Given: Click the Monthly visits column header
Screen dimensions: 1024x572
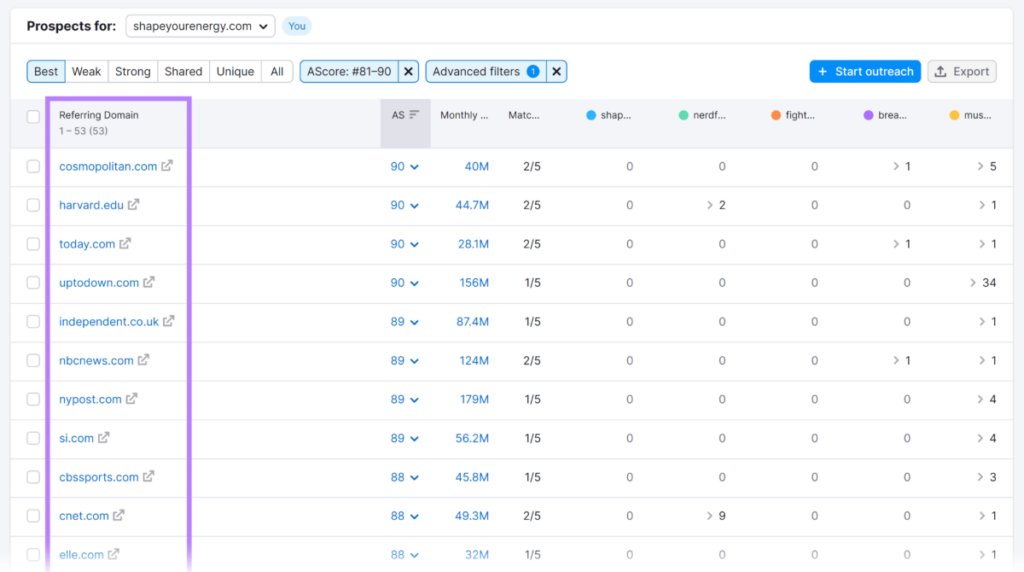Looking at the screenshot, I should coord(464,115).
